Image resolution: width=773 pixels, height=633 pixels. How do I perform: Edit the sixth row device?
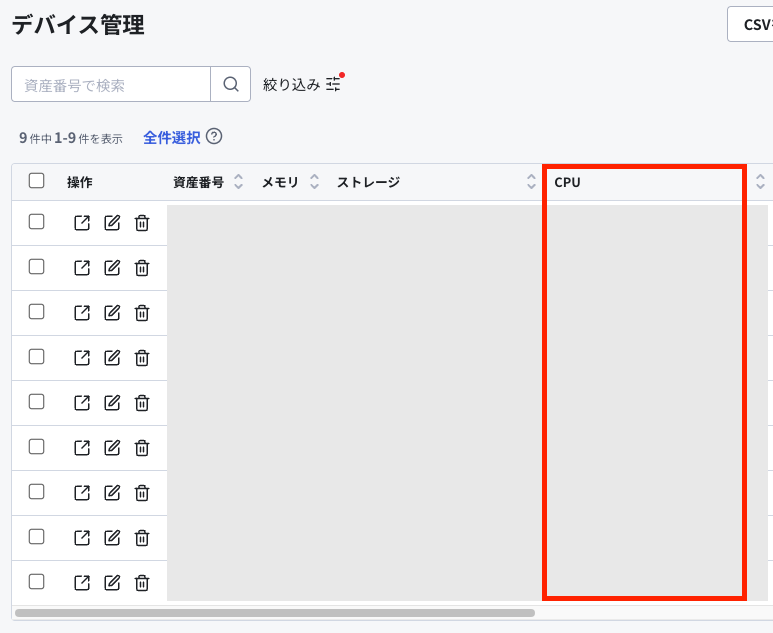click(112, 448)
